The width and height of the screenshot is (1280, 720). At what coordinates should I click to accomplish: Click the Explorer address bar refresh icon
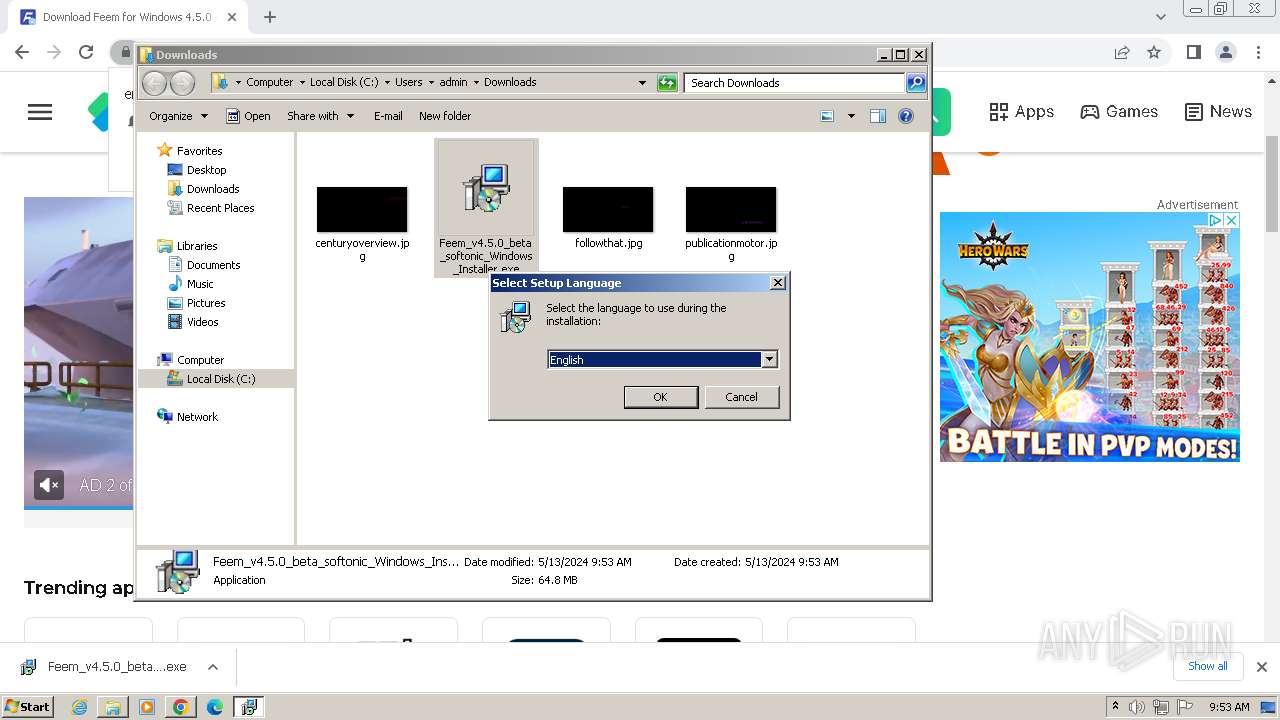[x=667, y=83]
